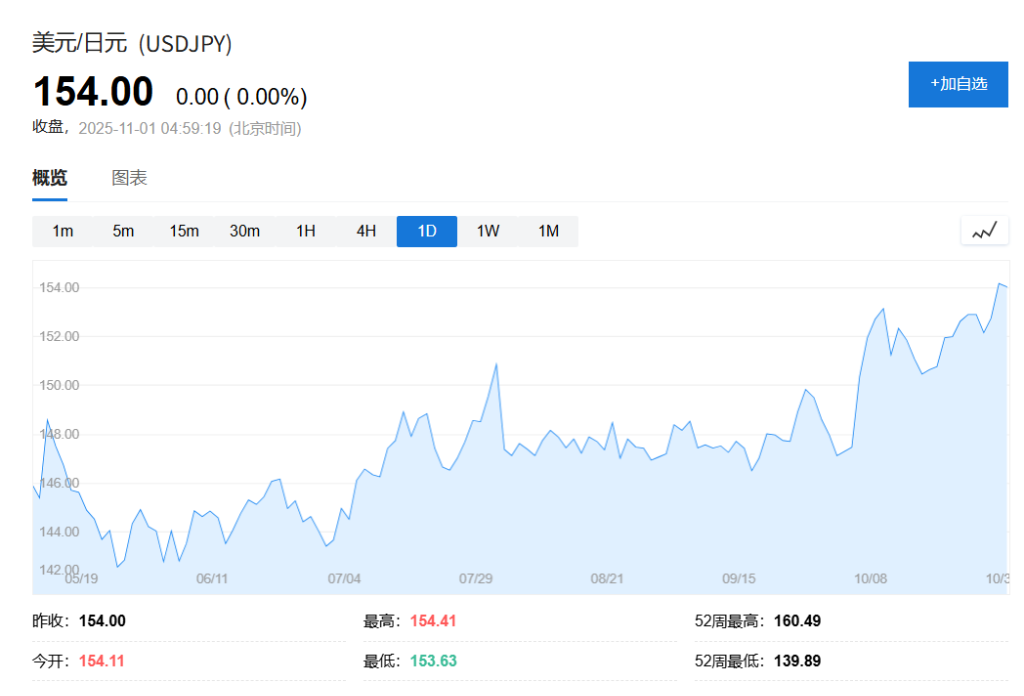1024x696 pixels.
Task: Click the +加自选 button
Action: coord(957,84)
